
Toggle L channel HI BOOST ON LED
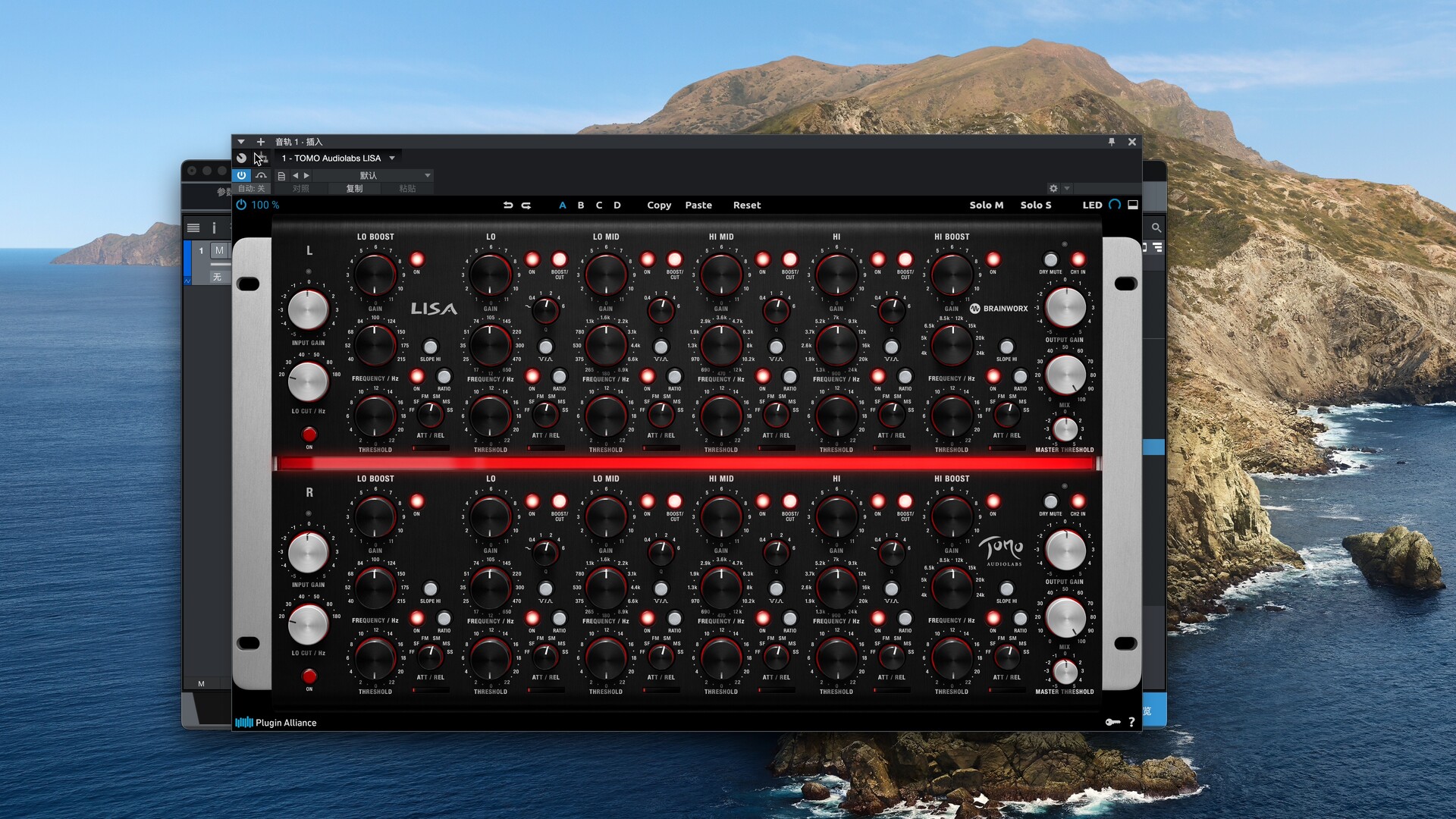click(993, 259)
